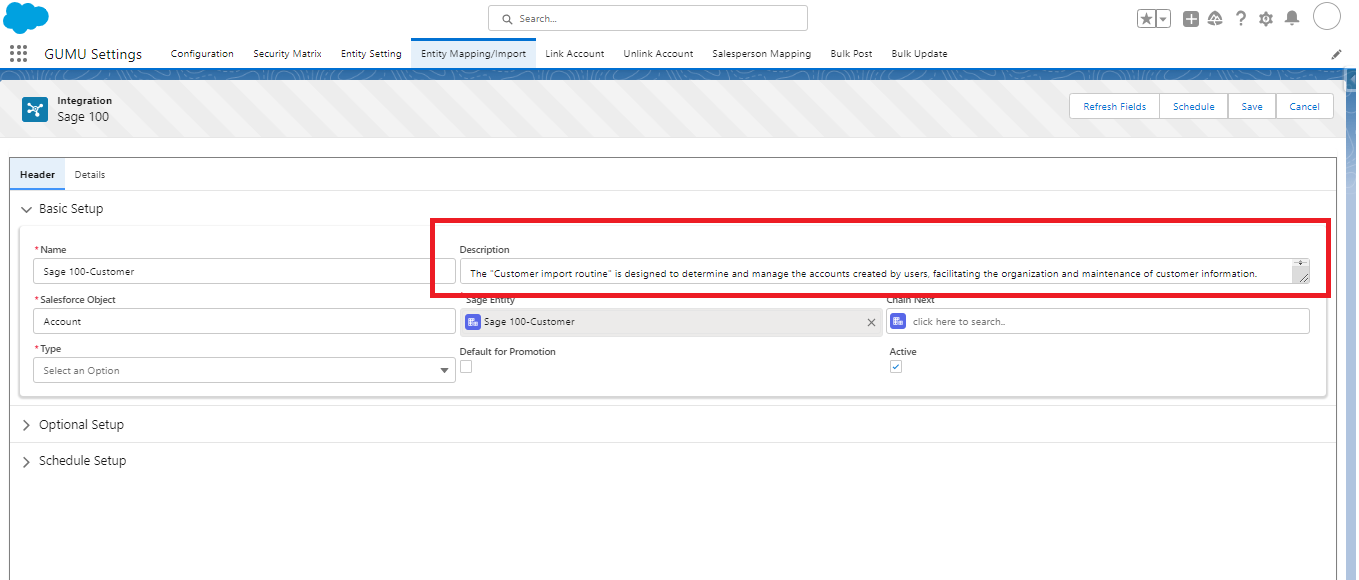
Task: Select the Header tab
Action: click(38, 175)
